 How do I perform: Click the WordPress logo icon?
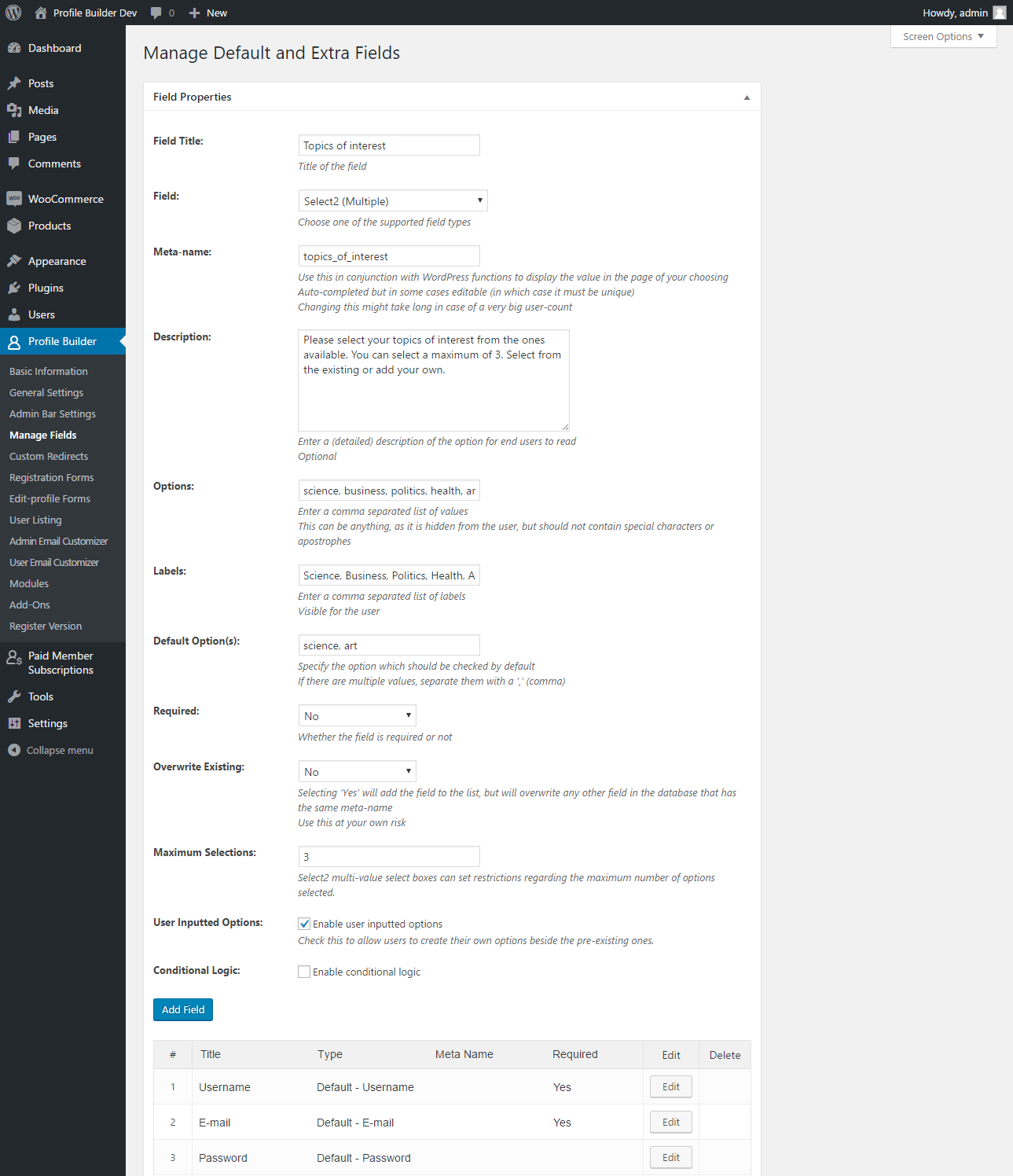(13, 13)
